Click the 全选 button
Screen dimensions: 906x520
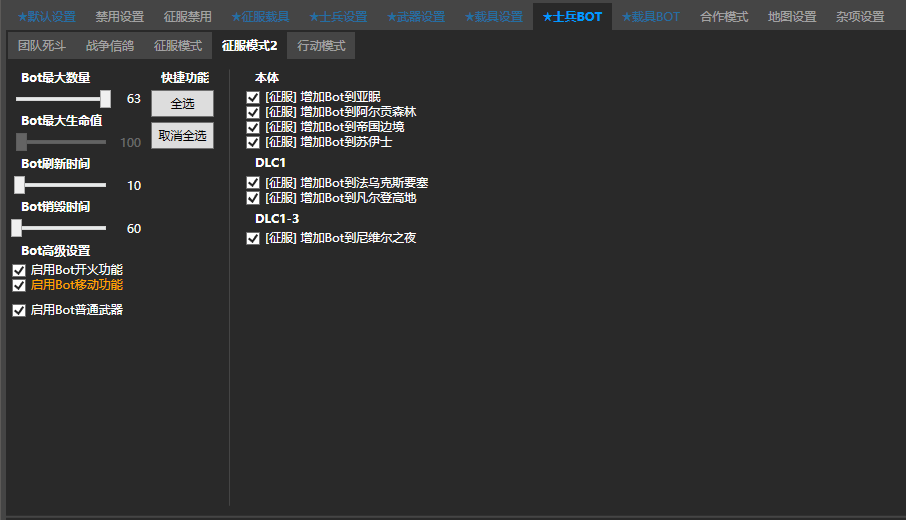(182, 104)
